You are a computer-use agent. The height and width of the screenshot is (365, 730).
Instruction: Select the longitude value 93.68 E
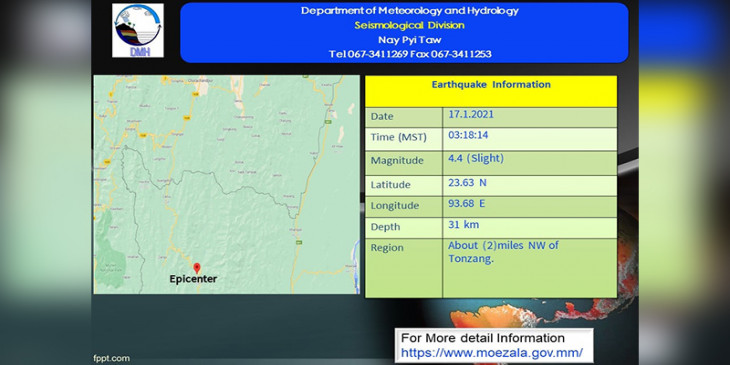pos(467,203)
